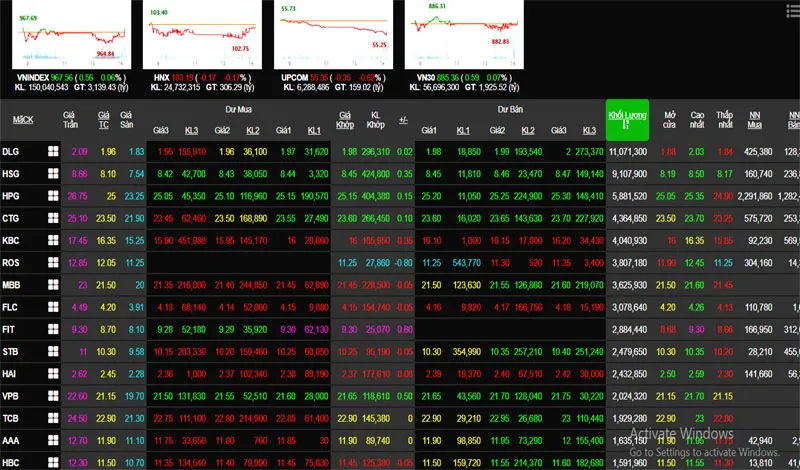Select the HAI stock symbol

[x=9, y=374]
